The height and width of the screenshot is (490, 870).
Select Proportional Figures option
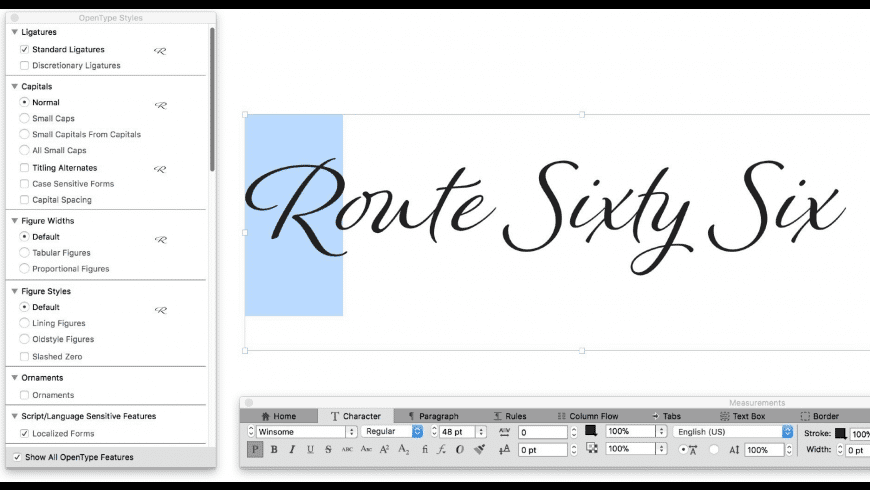24,269
